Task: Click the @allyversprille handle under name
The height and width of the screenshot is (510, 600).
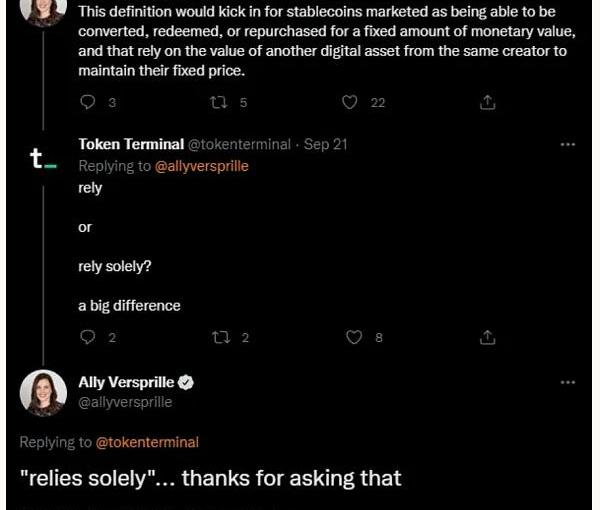Action: [x=125, y=402]
